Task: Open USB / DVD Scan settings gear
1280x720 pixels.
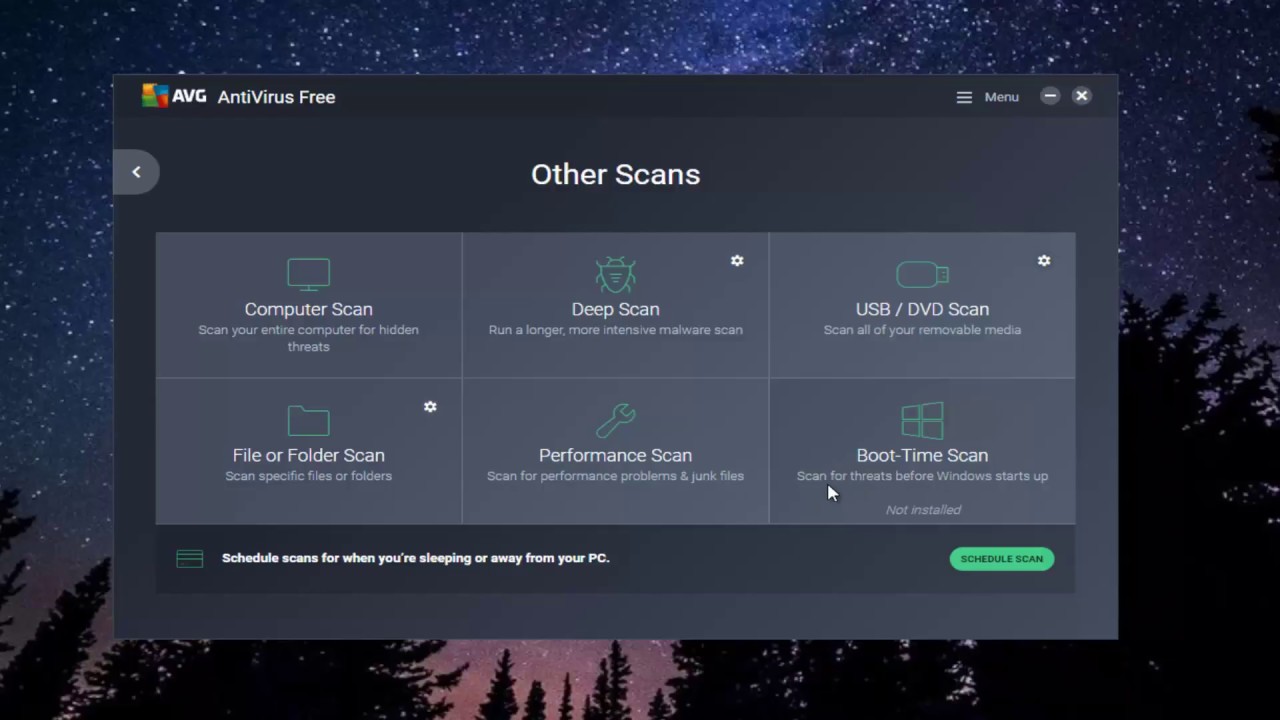Action: 1044,261
